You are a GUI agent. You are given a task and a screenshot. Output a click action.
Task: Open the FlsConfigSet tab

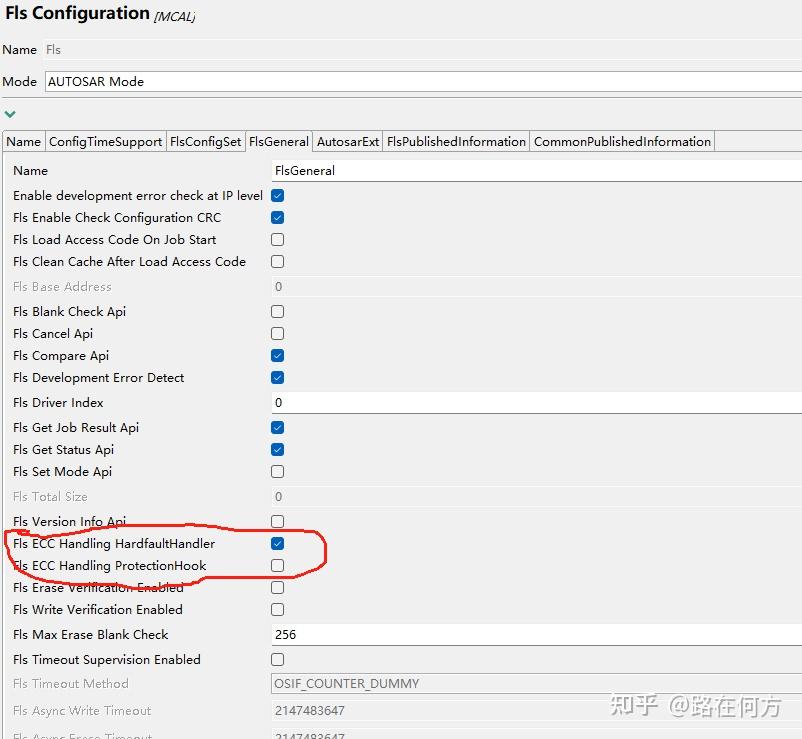click(205, 141)
